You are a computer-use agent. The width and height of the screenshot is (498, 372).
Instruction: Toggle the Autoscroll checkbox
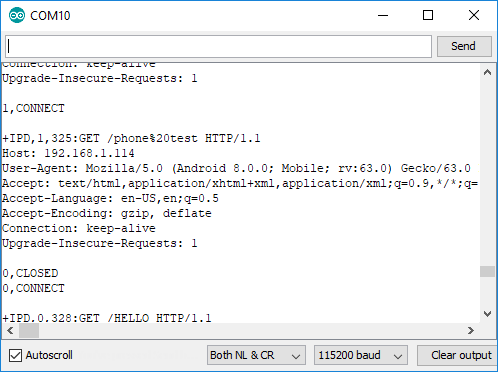pos(15,355)
